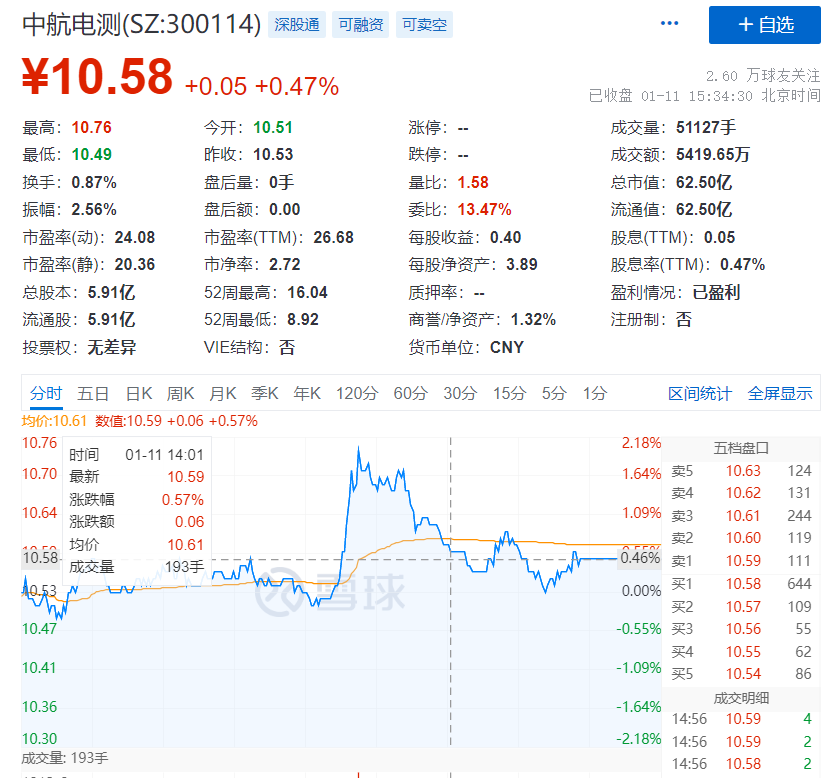Viewport: 834px width, 778px height.
Task: Click the 52周最低 value 8.92
Action: [303, 320]
